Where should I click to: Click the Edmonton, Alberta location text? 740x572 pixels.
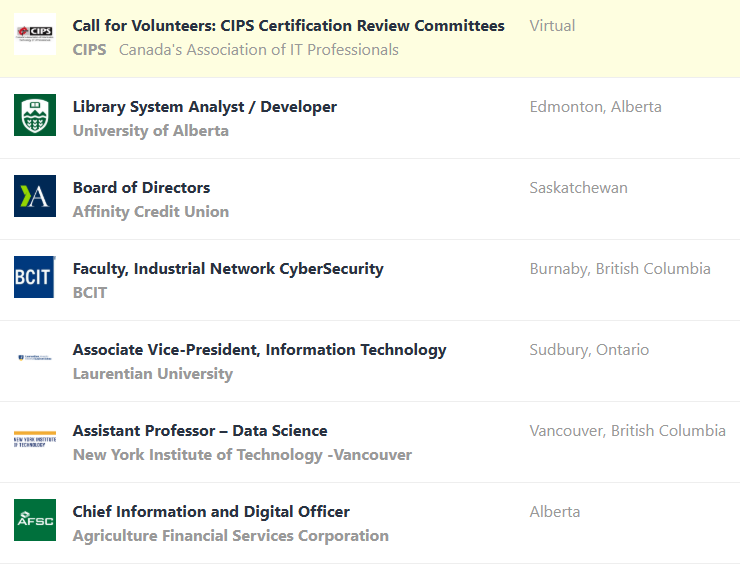point(595,107)
